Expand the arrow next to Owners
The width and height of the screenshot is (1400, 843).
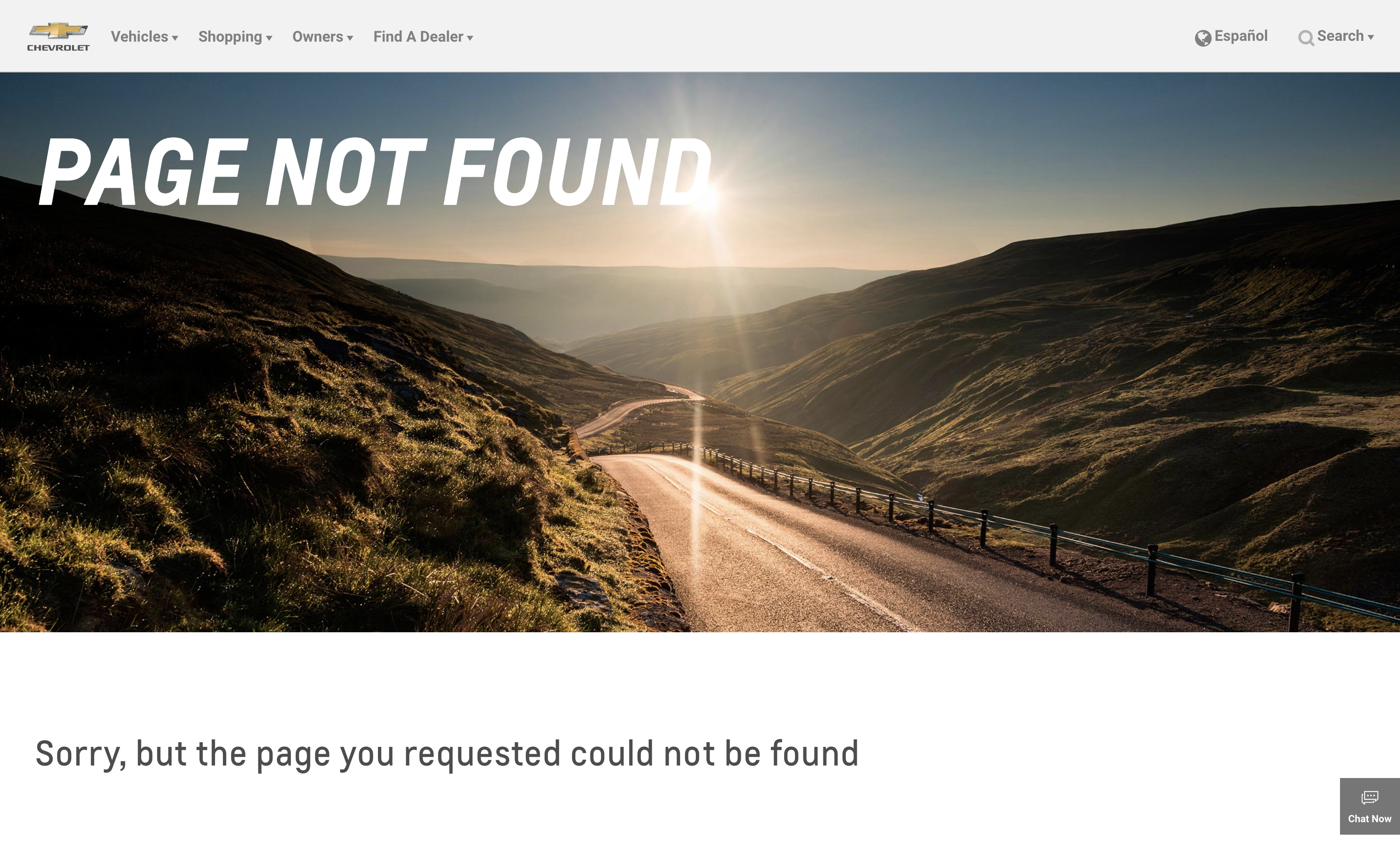tap(350, 39)
